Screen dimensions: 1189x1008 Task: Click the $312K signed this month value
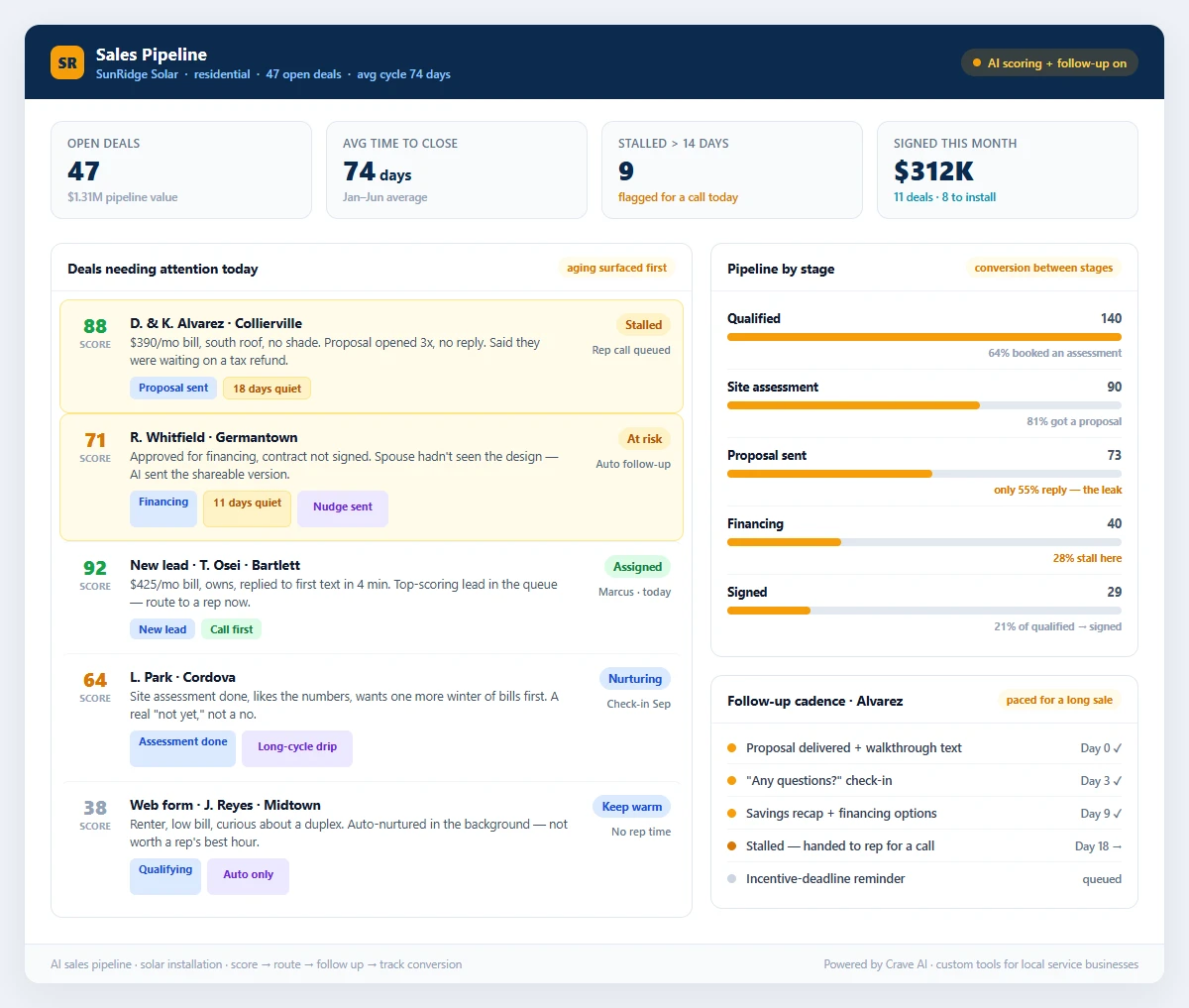[x=933, y=171]
